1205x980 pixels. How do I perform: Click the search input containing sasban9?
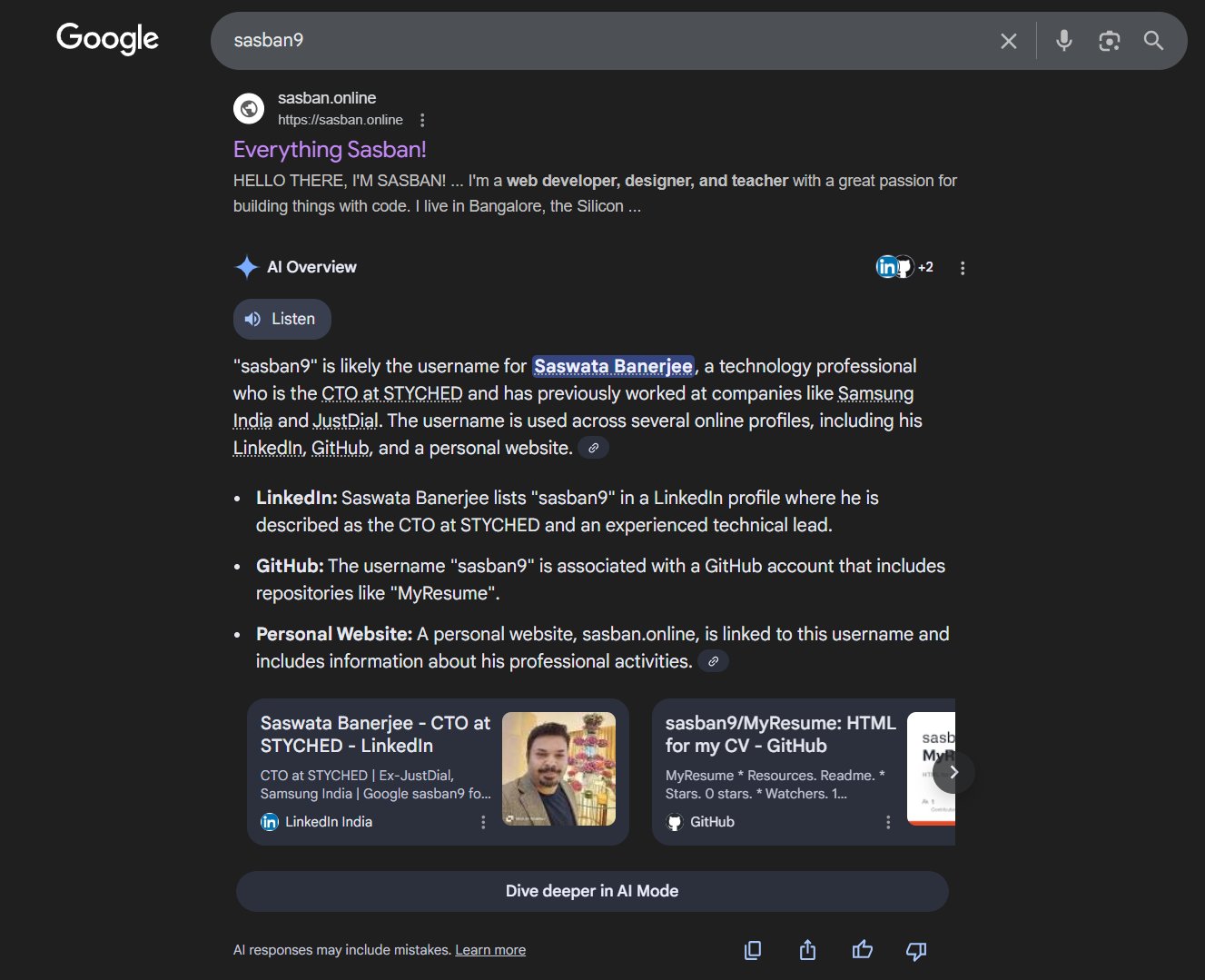click(608, 41)
